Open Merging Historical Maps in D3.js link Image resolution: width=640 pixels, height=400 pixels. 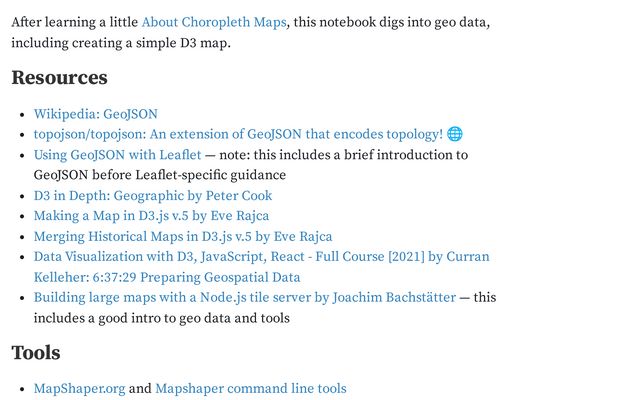pyautogui.click(x=183, y=237)
